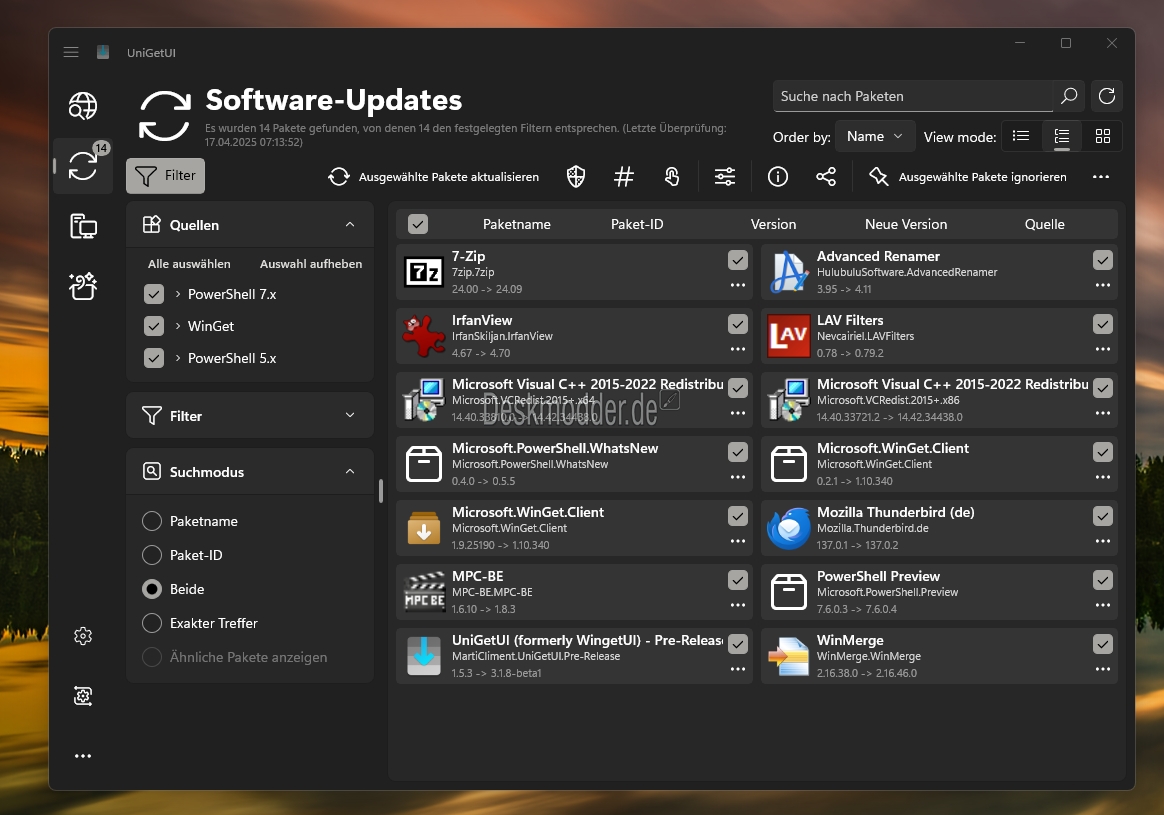Focus the Suche nach Paketen search field
Image resolution: width=1164 pixels, height=815 pixels.
913,96
